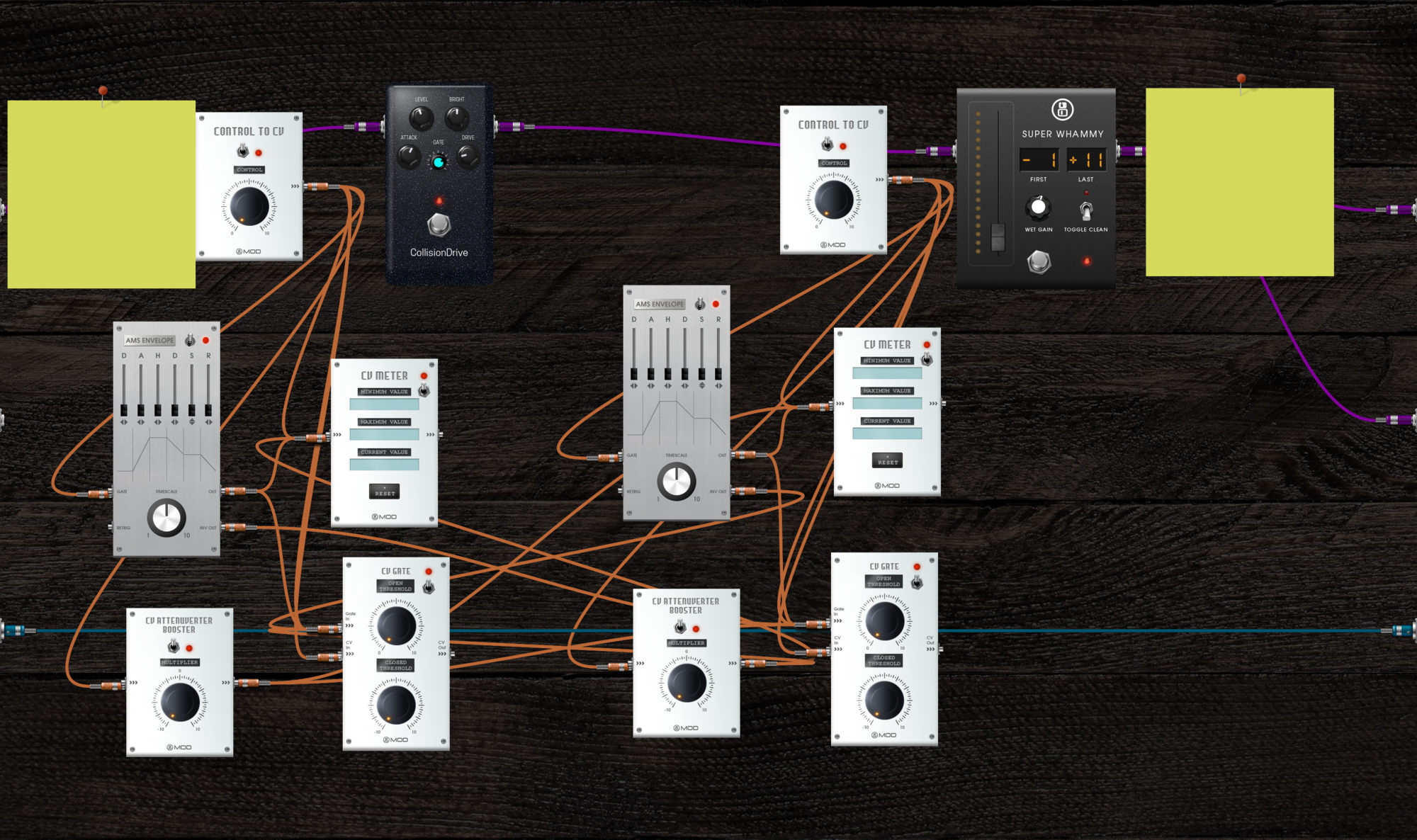Turn the right CV Gate Closed Threshold knob
Viewport: 1417px width, 840px height.
[884, 699]
